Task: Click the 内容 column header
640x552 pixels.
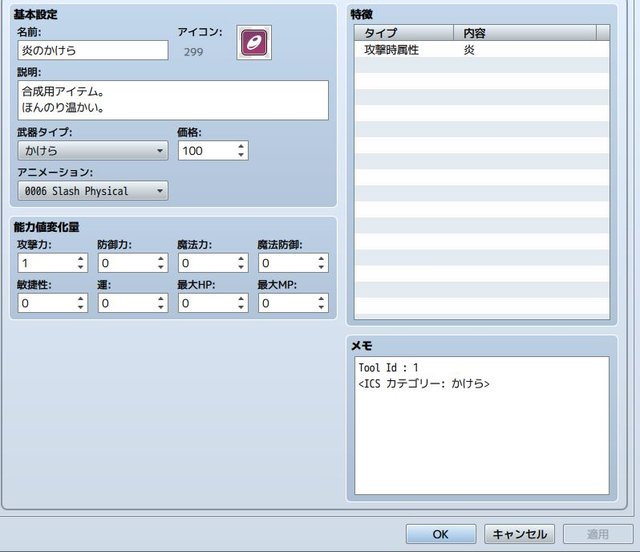Action: point(525,33)
